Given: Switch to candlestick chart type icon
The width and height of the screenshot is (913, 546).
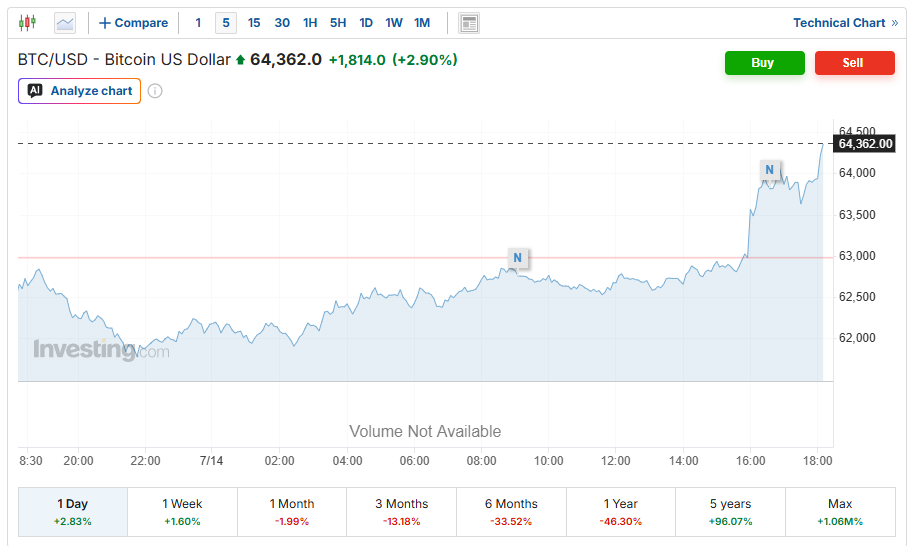Looking at the screenshot, I should [x=27, y=23].
